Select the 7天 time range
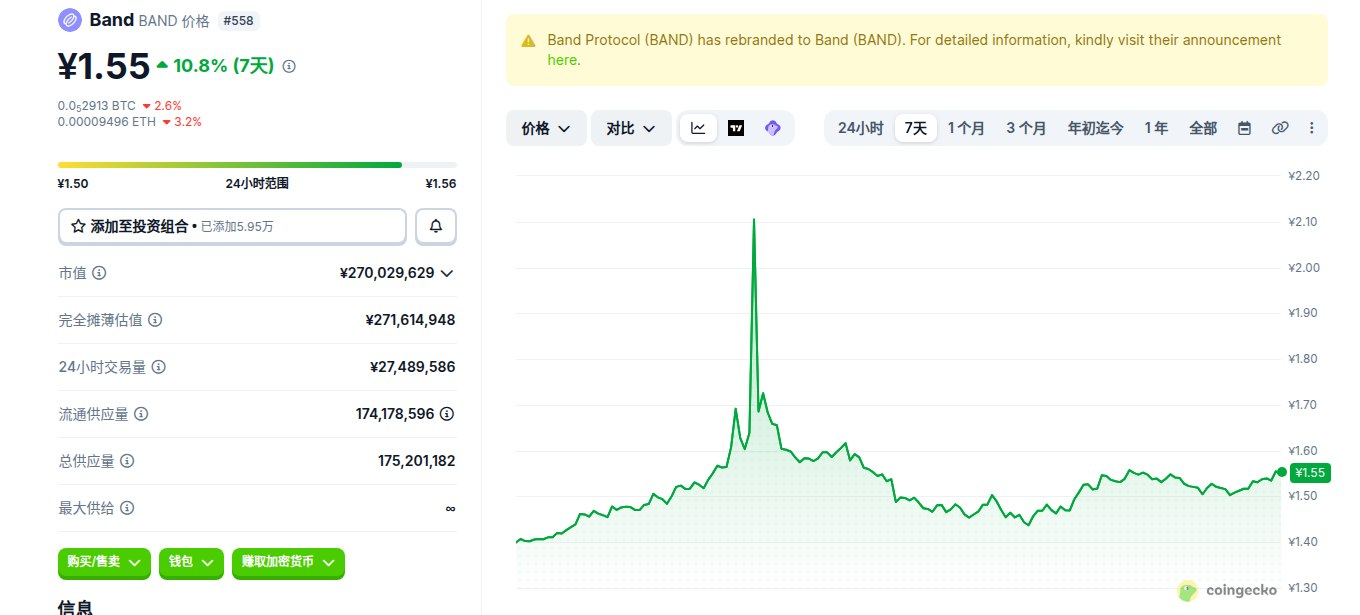Screen dimensions: 1360x615 tap(916, 128)
